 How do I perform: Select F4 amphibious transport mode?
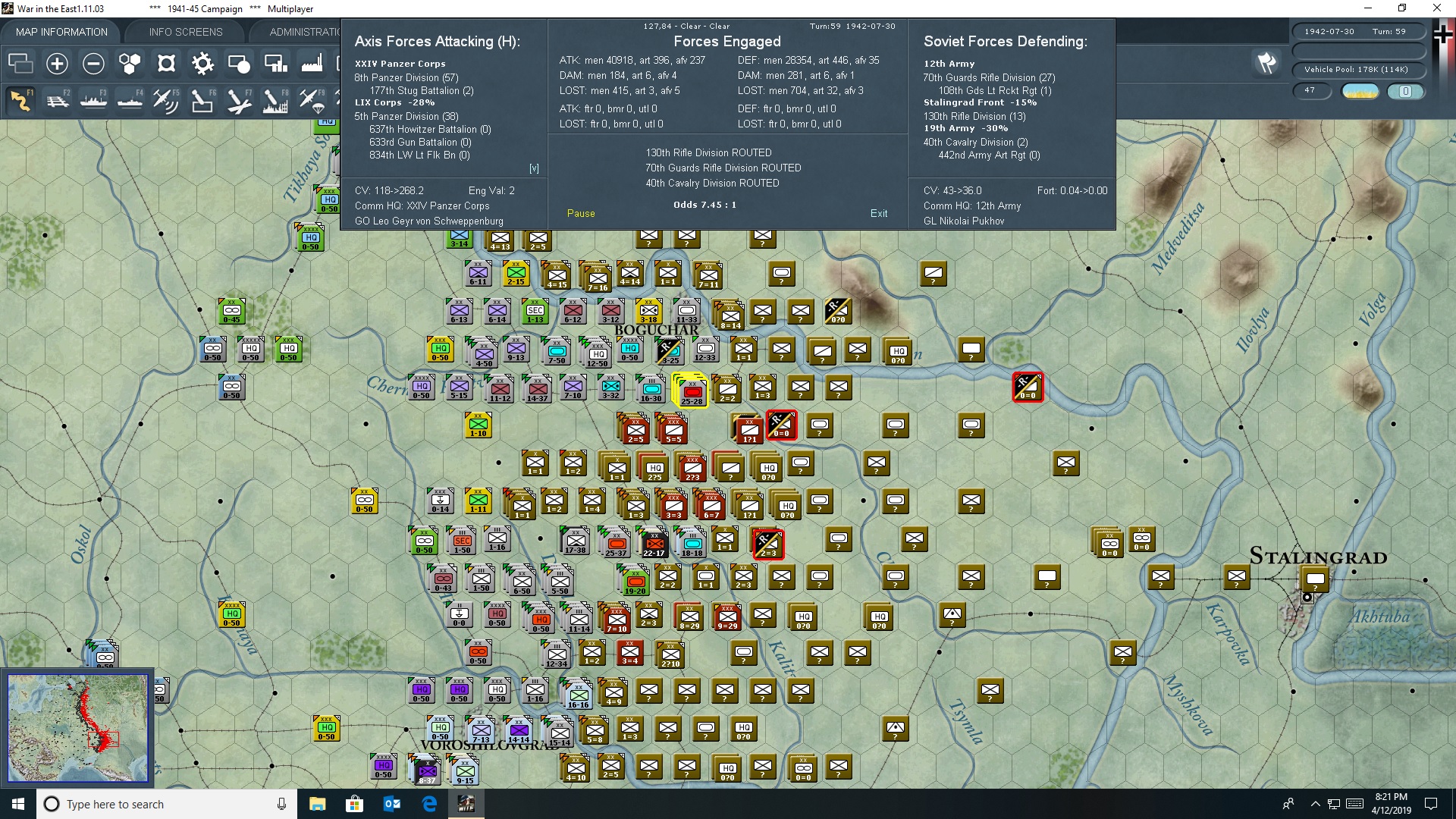(x=130, y=100)
